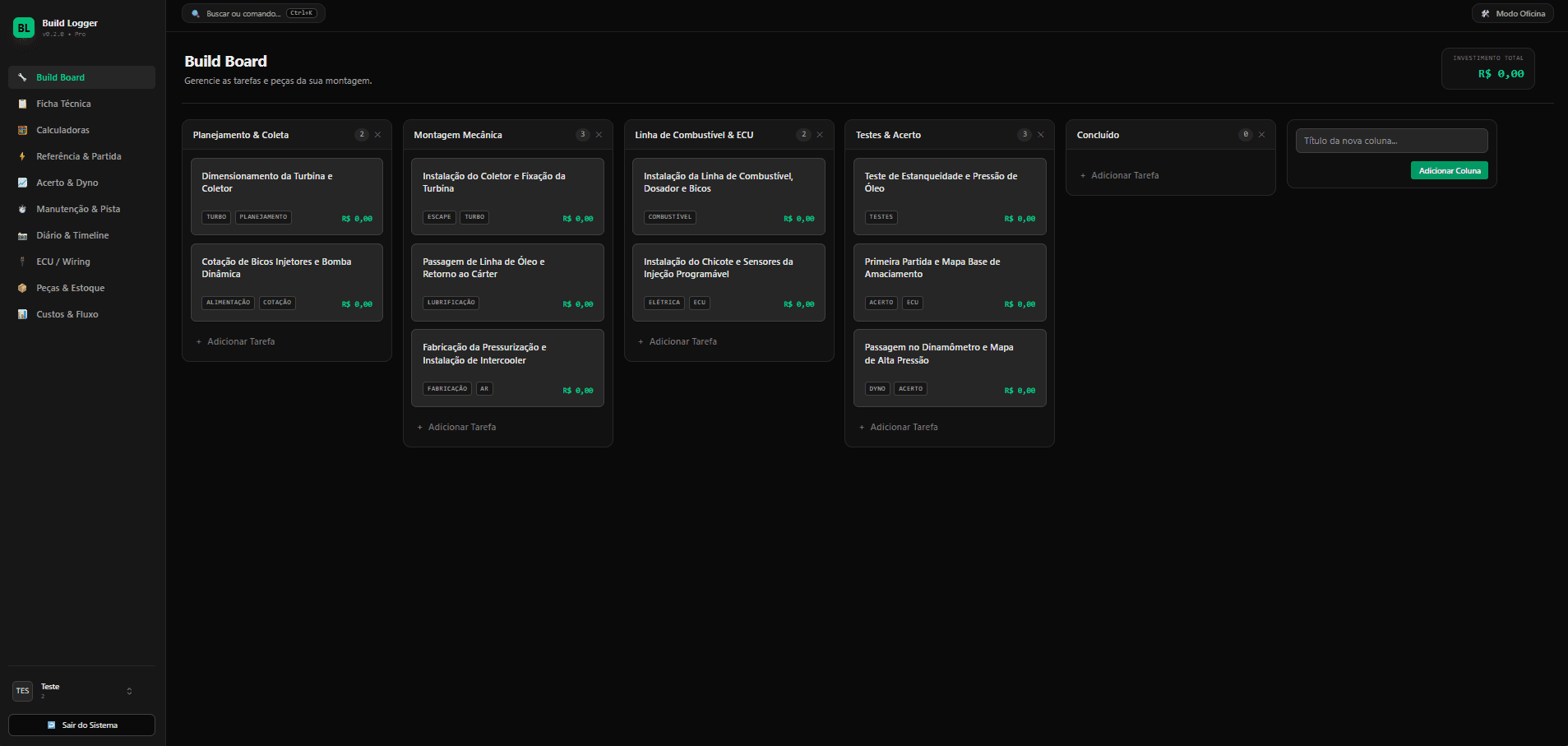Remove the Planejamento & Coleta column

coord(377,135)
